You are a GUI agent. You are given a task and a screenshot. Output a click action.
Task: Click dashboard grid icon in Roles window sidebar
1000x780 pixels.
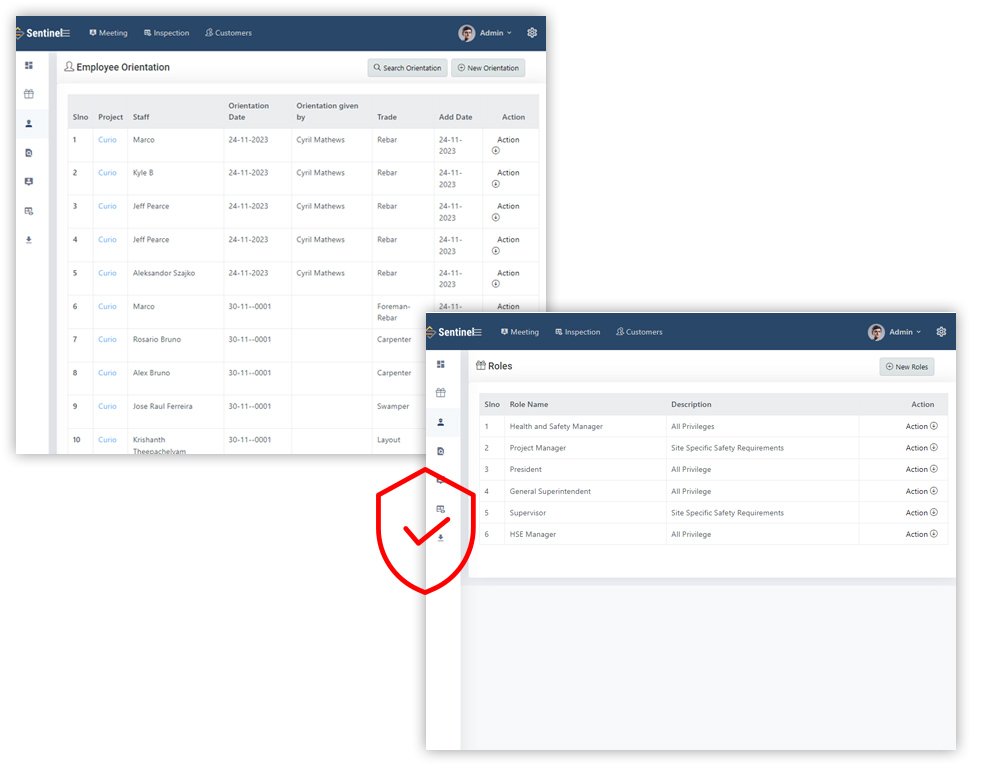(x=440, y=364)
